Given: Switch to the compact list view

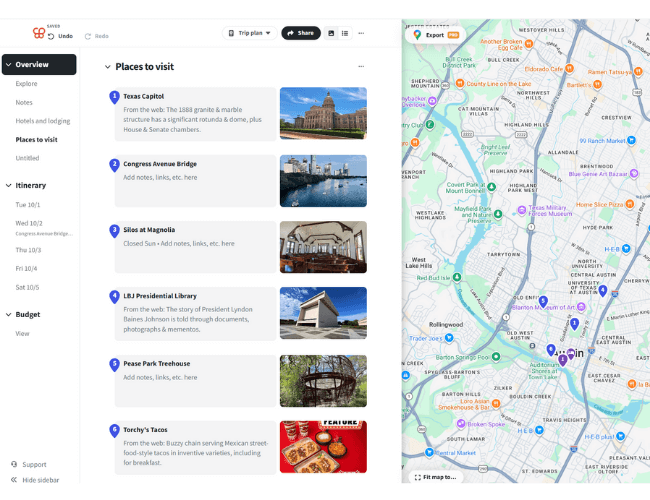Looking at the screenshot, I should tap(345, 33).
